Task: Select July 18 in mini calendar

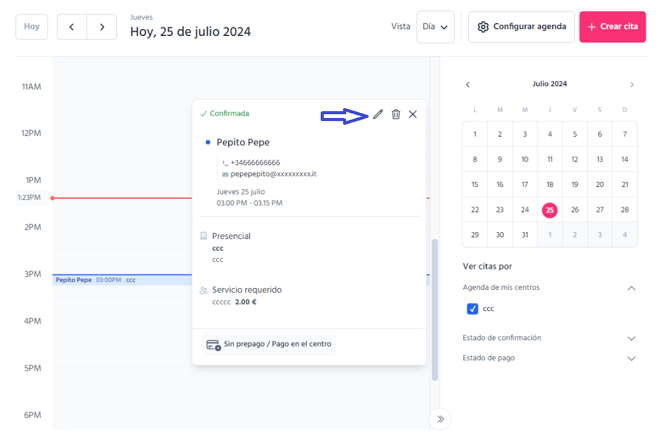Action: [550, 185]
